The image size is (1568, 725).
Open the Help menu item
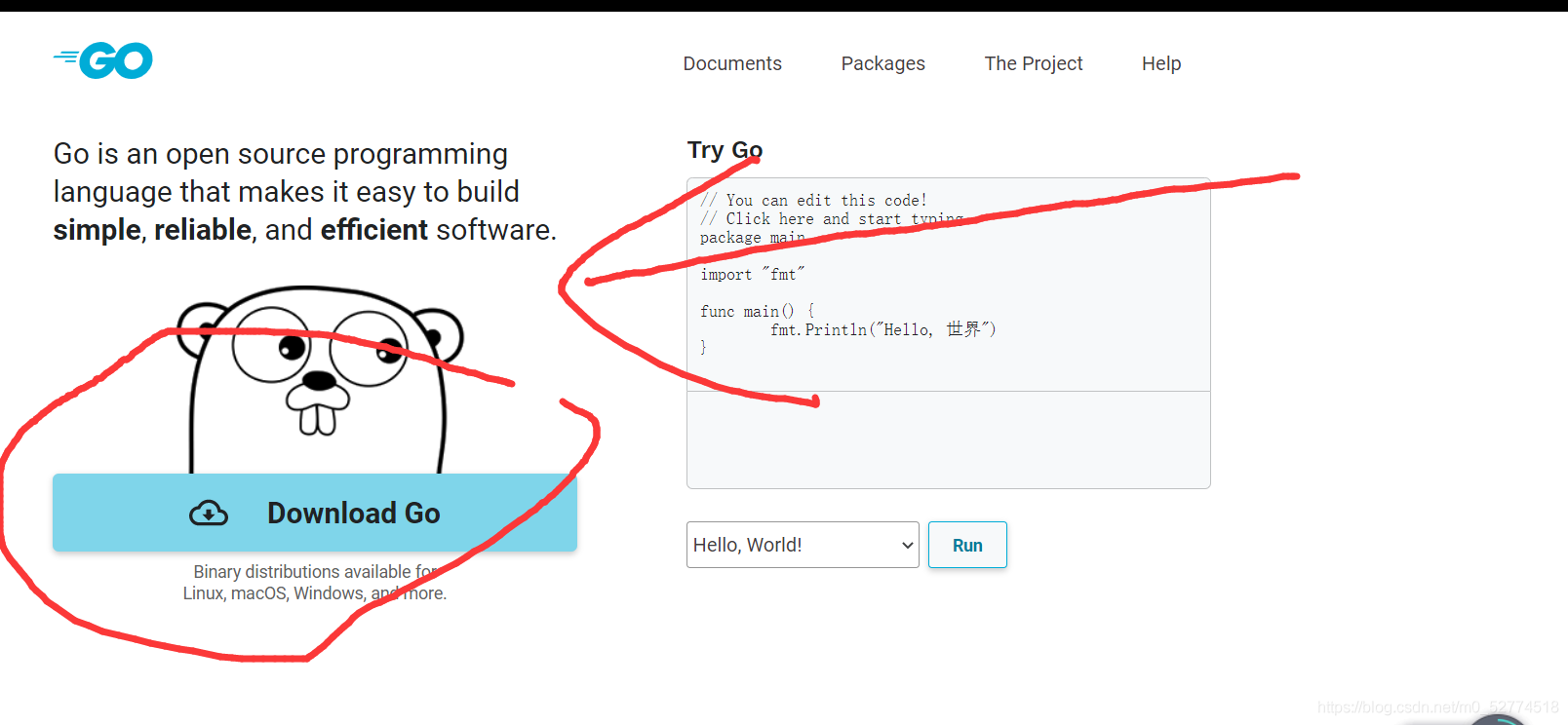(x=1161, y=63)
